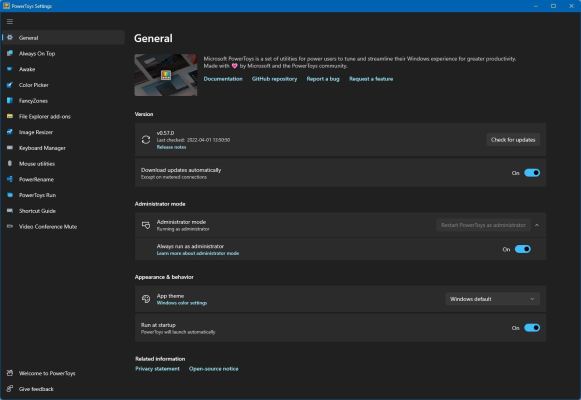Click the Shortcut Guide sidebar icon

10,211
